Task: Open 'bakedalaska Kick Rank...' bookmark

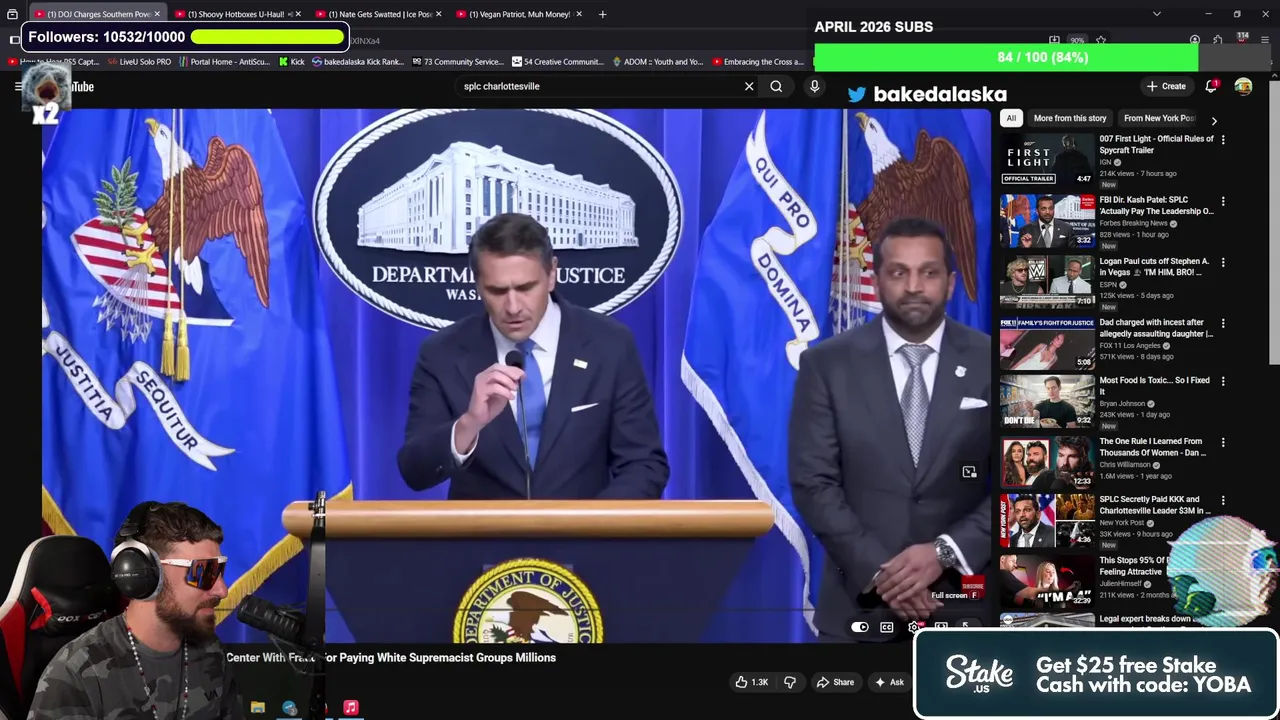Action: (358, 62)
